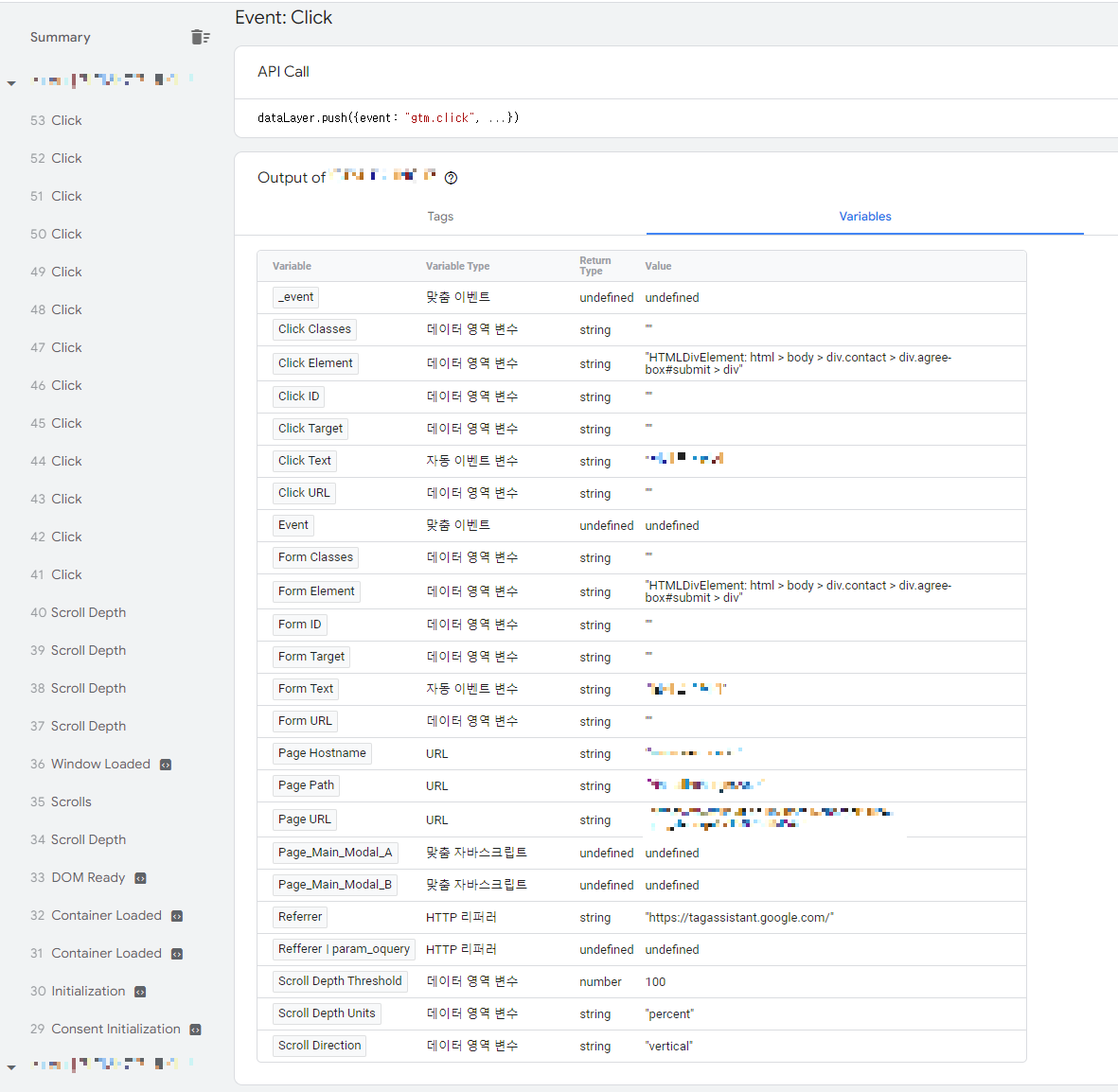Open the Form Element variable chip

pyautogui.click(x=316, y=591)
